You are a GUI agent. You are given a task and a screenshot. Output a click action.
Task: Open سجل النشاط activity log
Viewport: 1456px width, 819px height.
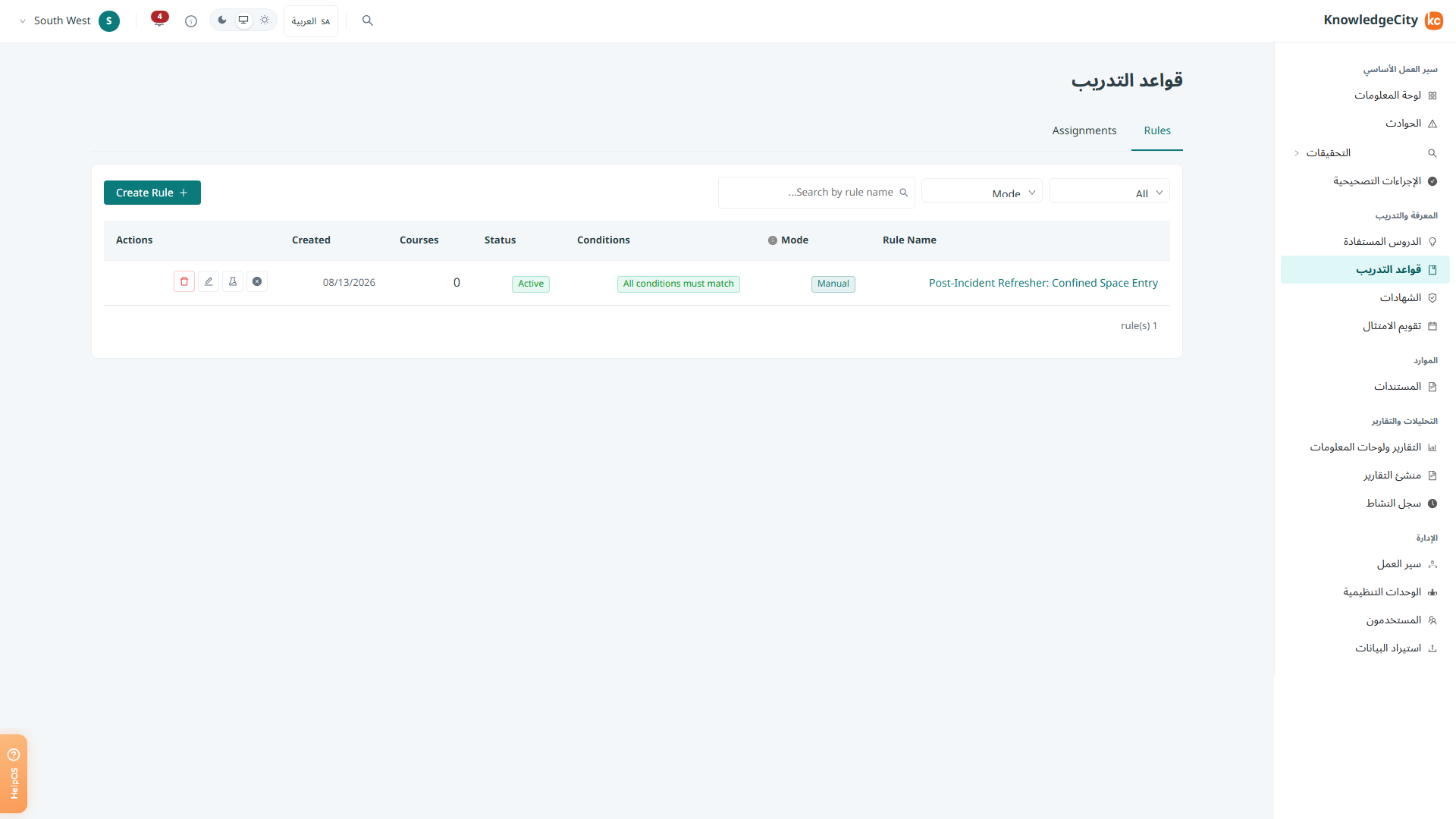[1365, 504]
